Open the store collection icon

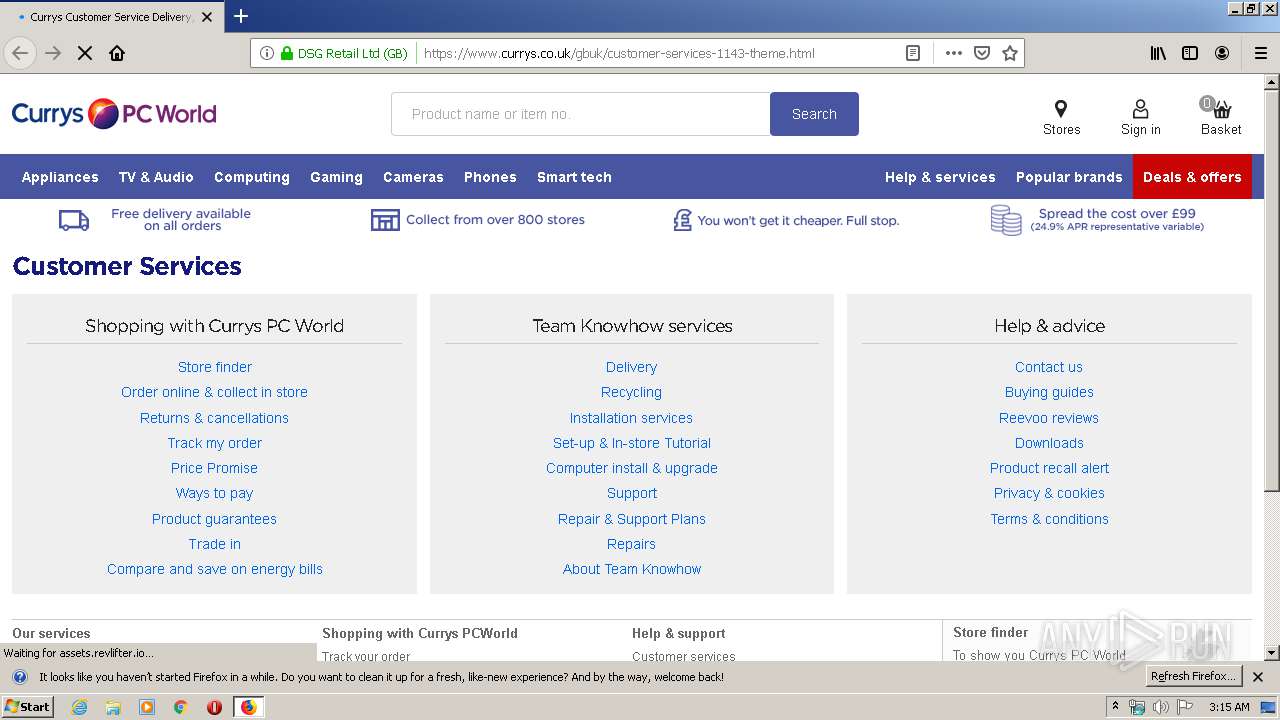[x=385, y=220]
